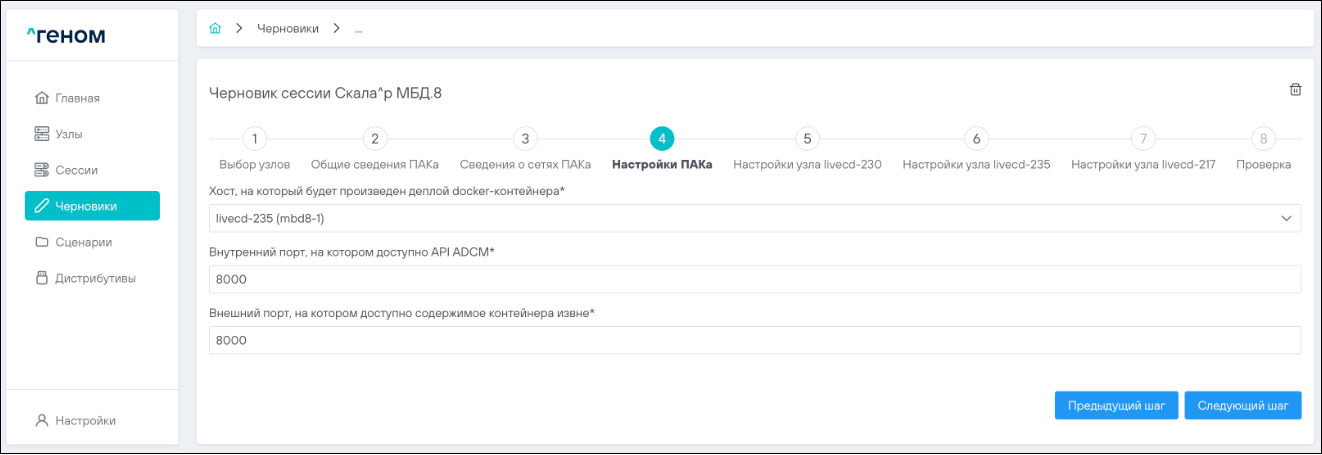Click the Сценарии folder icon in sidebar
1322x455 pixels.
click(x=41, y=242)
